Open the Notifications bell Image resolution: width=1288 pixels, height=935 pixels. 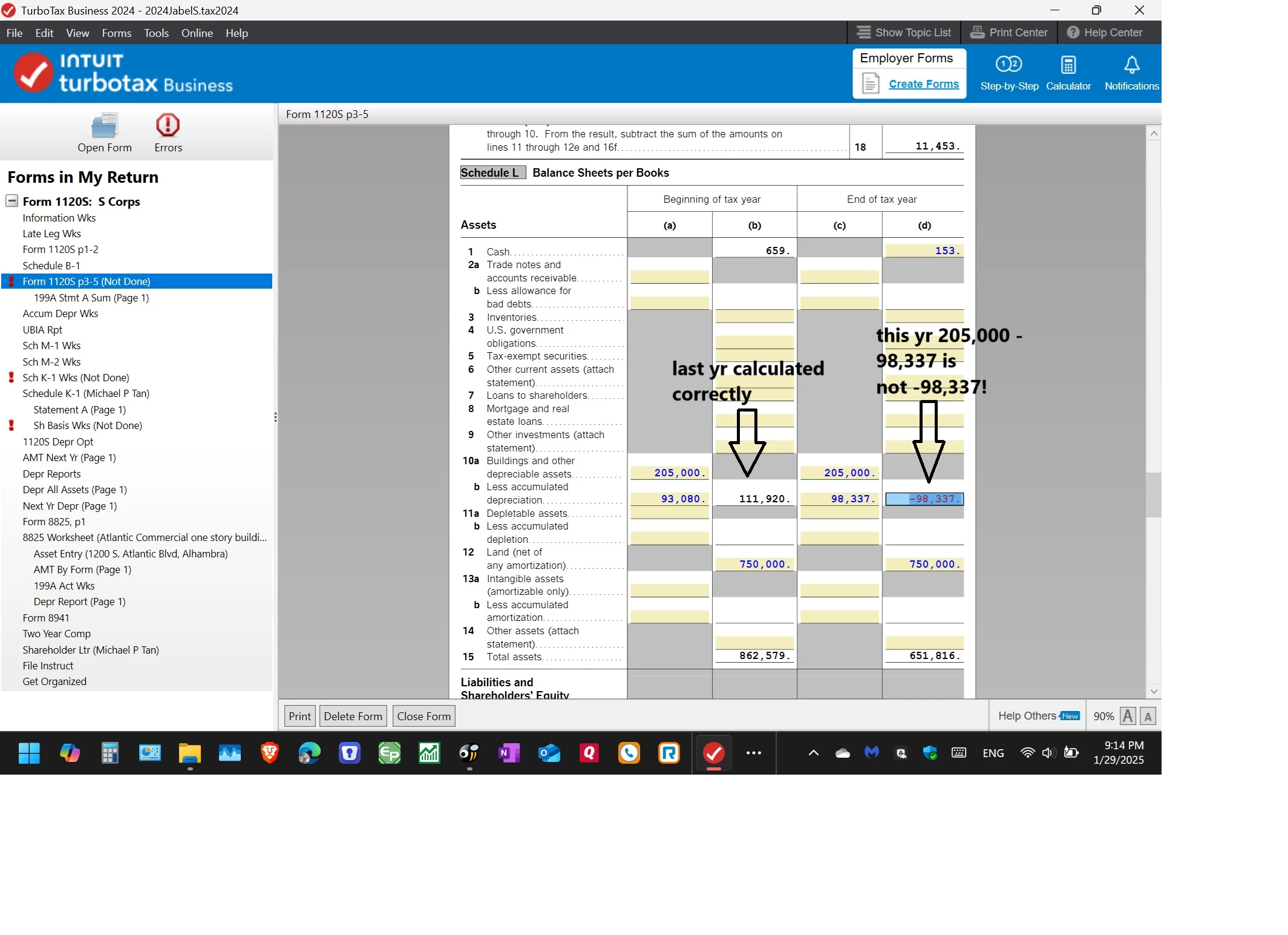pyautogui.click(x=1131, y=65)
